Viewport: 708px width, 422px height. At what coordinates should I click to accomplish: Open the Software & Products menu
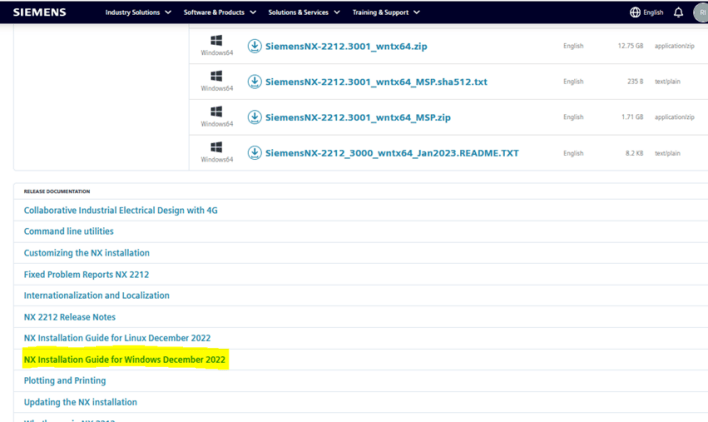click(214, 12)
